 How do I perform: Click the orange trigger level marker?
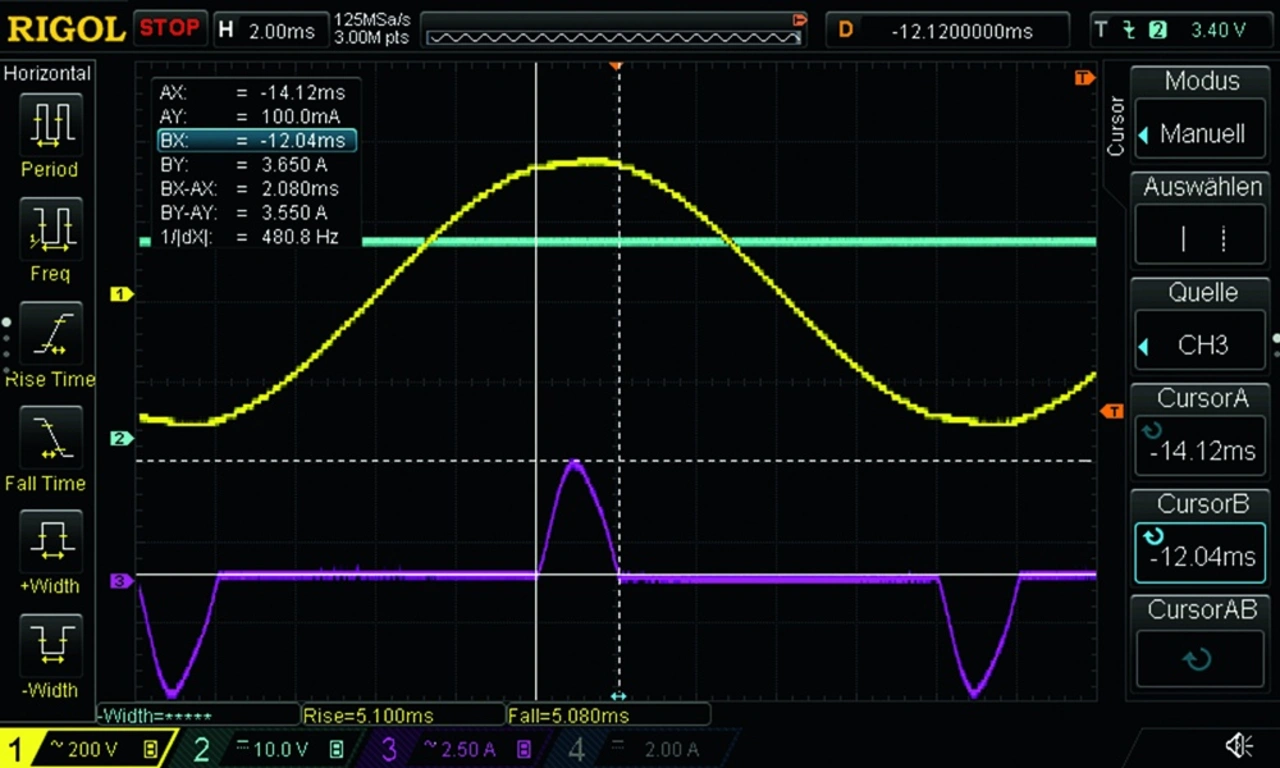click(1111, 411)
